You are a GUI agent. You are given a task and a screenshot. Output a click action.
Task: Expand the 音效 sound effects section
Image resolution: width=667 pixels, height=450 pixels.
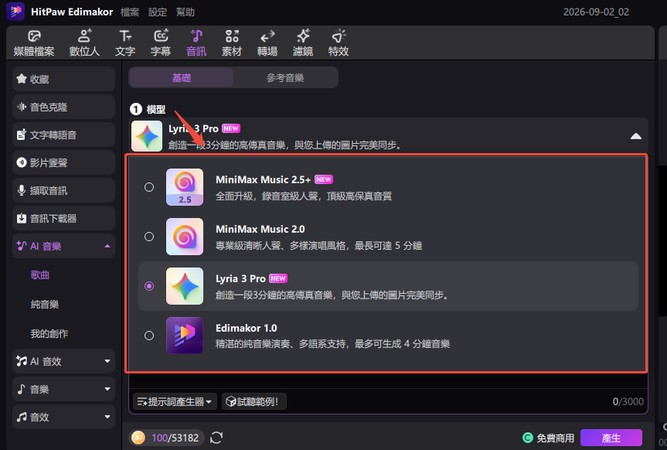point(107,417)
